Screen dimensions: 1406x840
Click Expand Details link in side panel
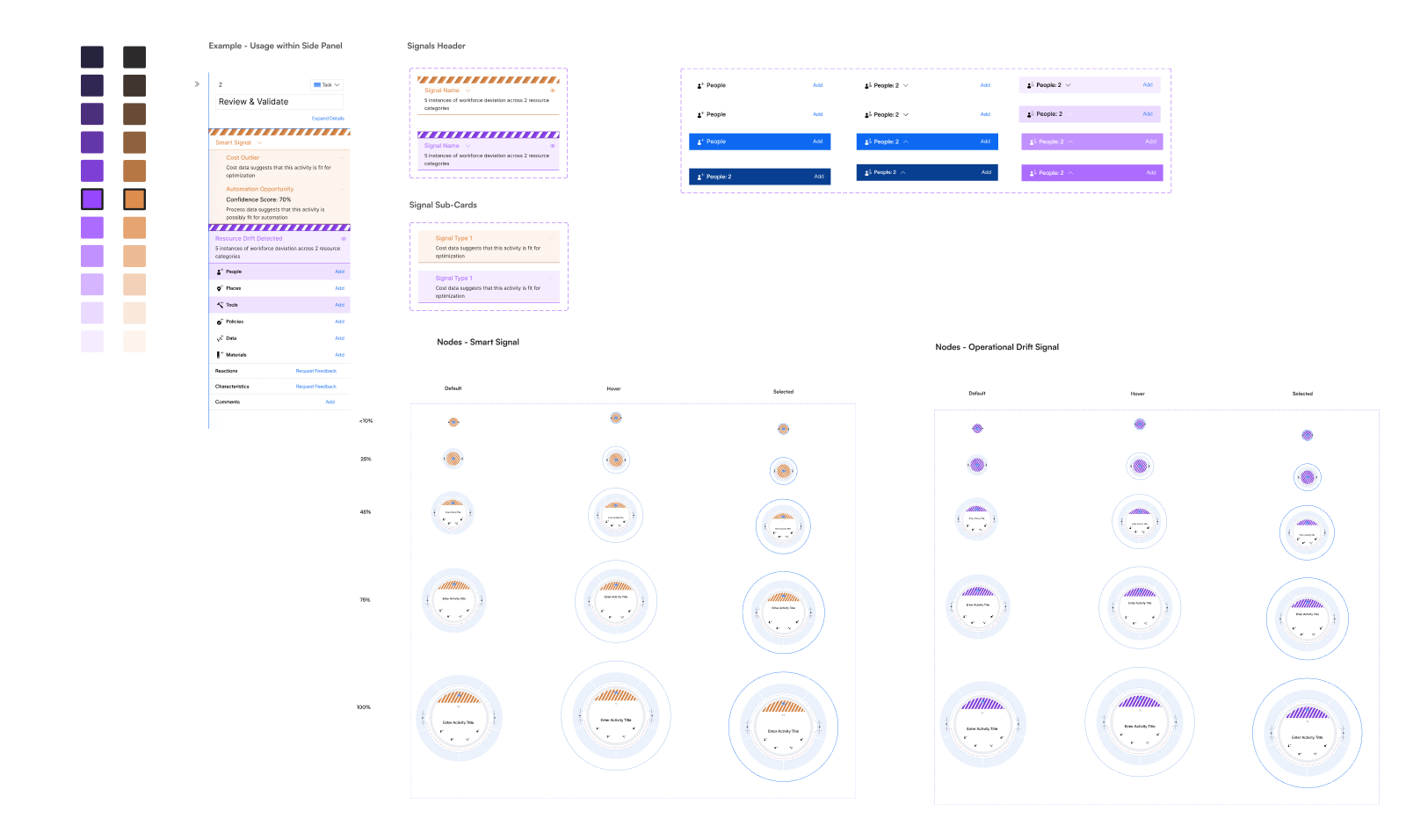pyautogui.click(x=328, y=118)
